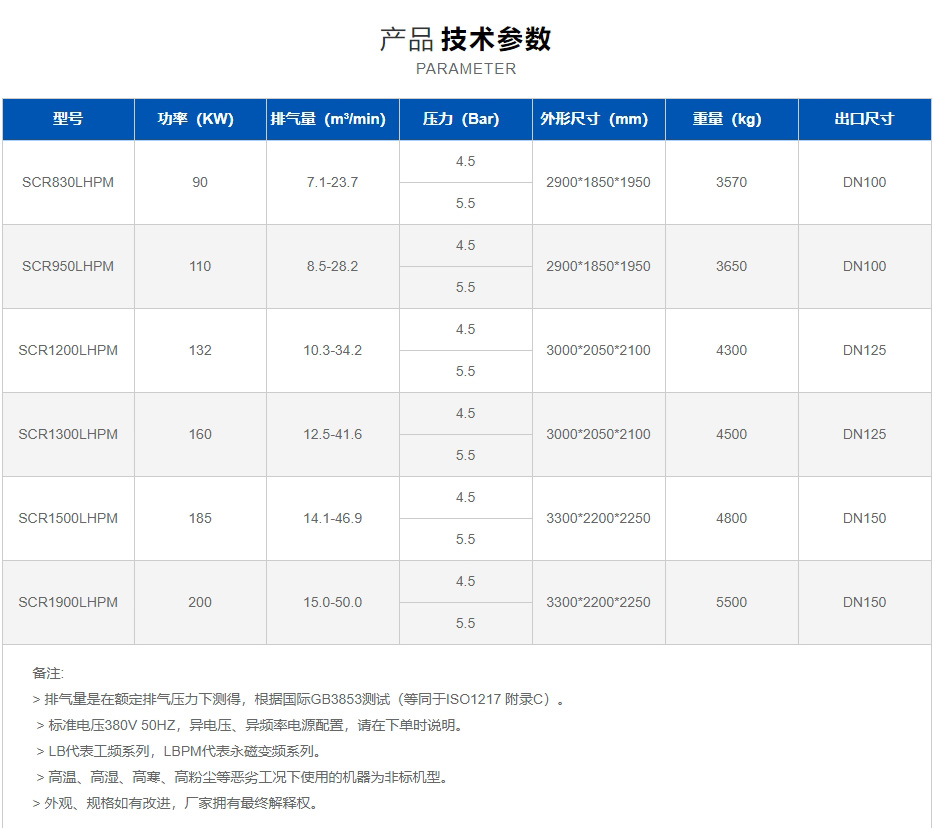
Task: Select the 排气量 (m³/min) header cell
Action: 332,119
